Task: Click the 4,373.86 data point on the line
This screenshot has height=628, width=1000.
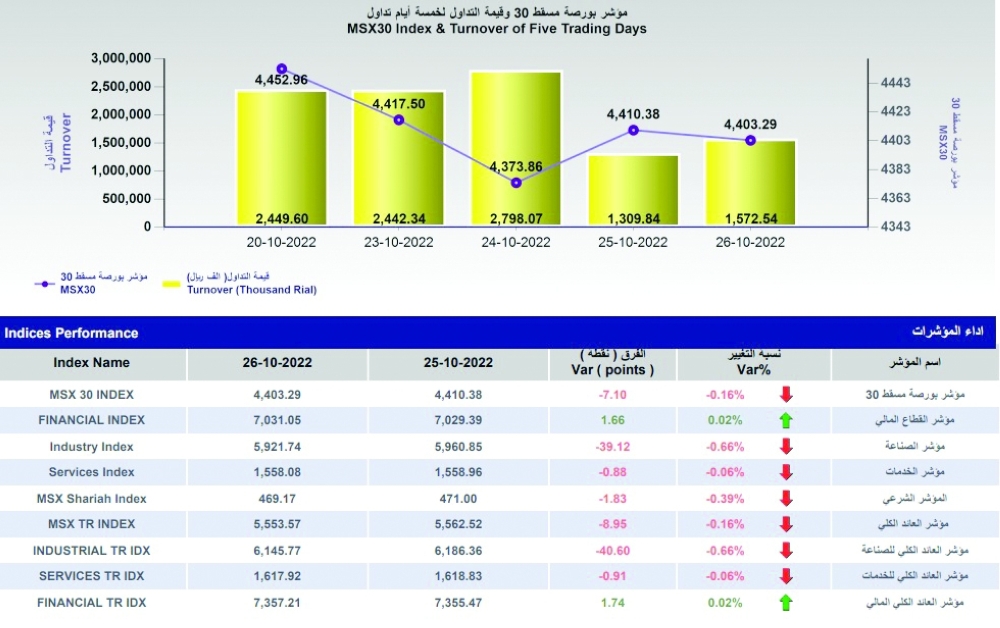Action: click(517, 183)
